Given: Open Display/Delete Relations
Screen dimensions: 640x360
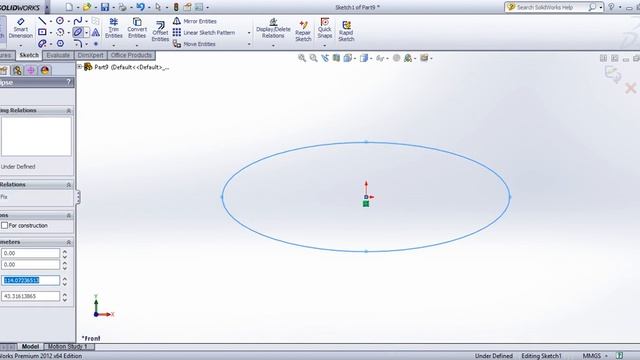Looking at the screenshot, I should click(273, 28).
